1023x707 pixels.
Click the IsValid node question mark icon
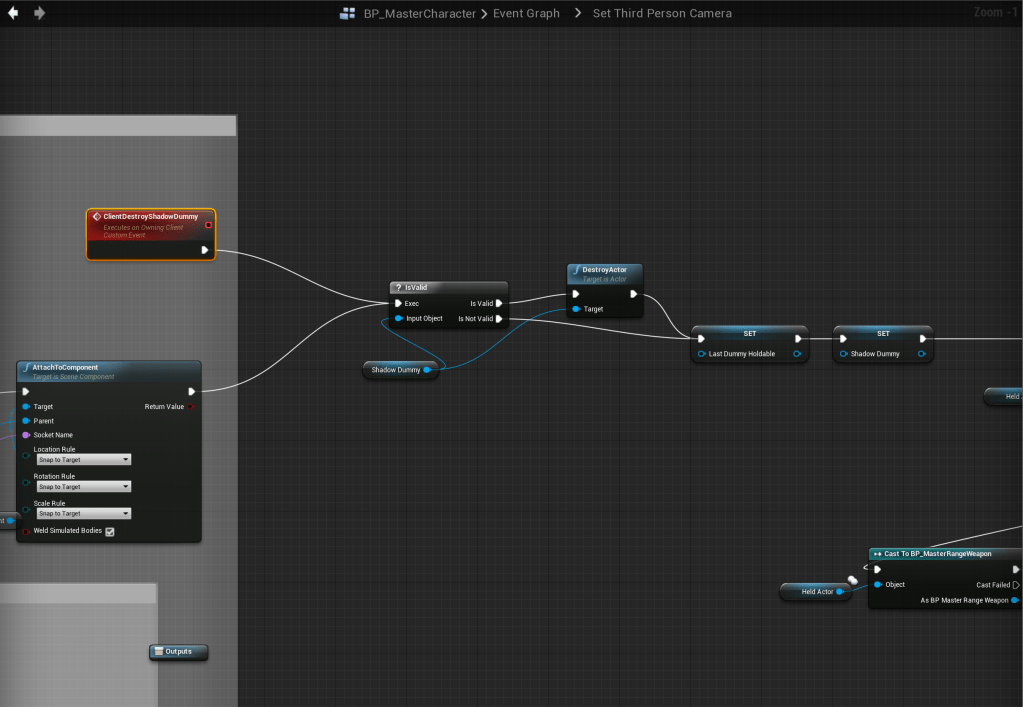tap(398, 287)
